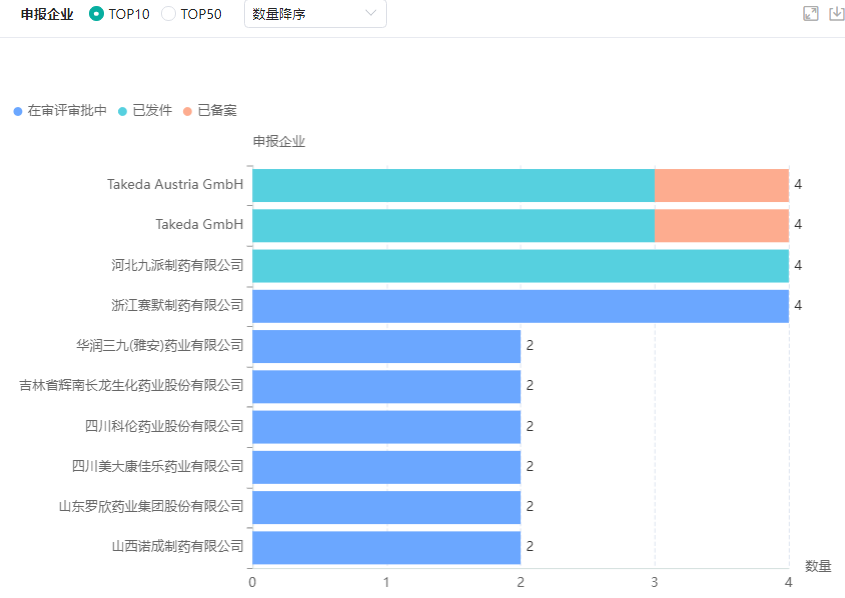Toggle the 已发件 legend series

tap(152, 111)
